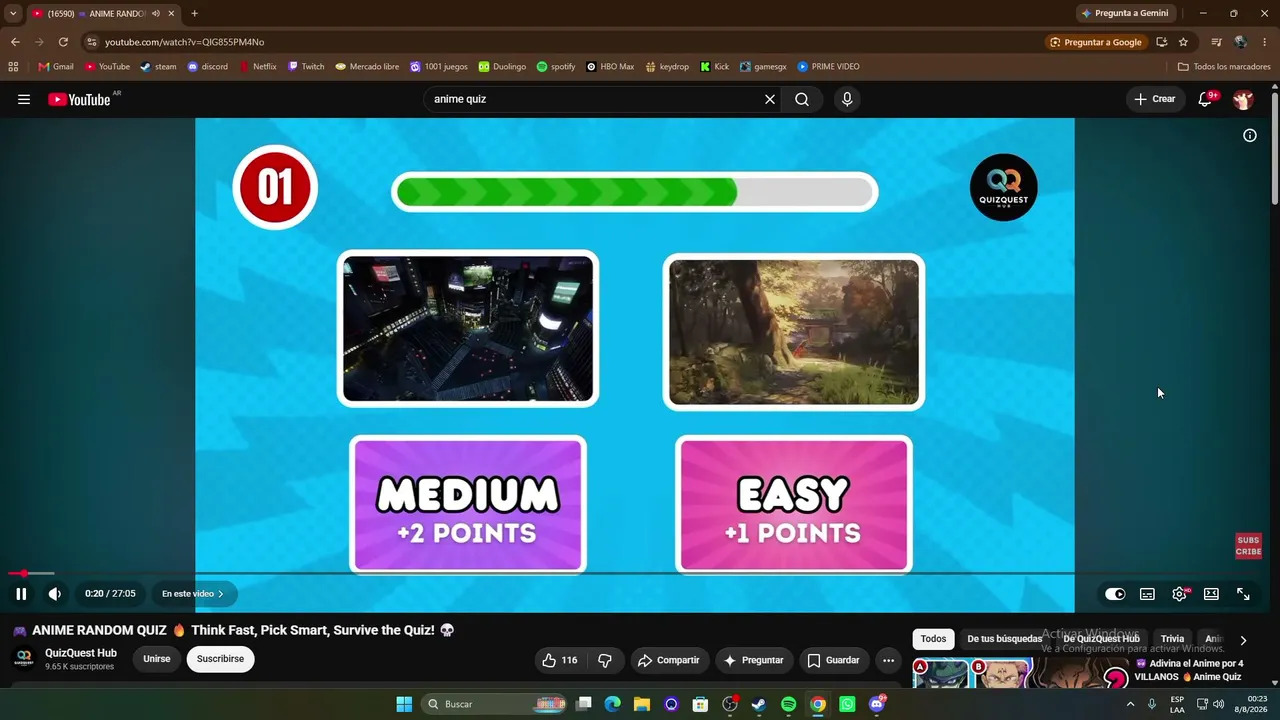The image size is (1280, 720).
Task: Toggle the autoplay switch in player controls
Action: coord(1115,594)
